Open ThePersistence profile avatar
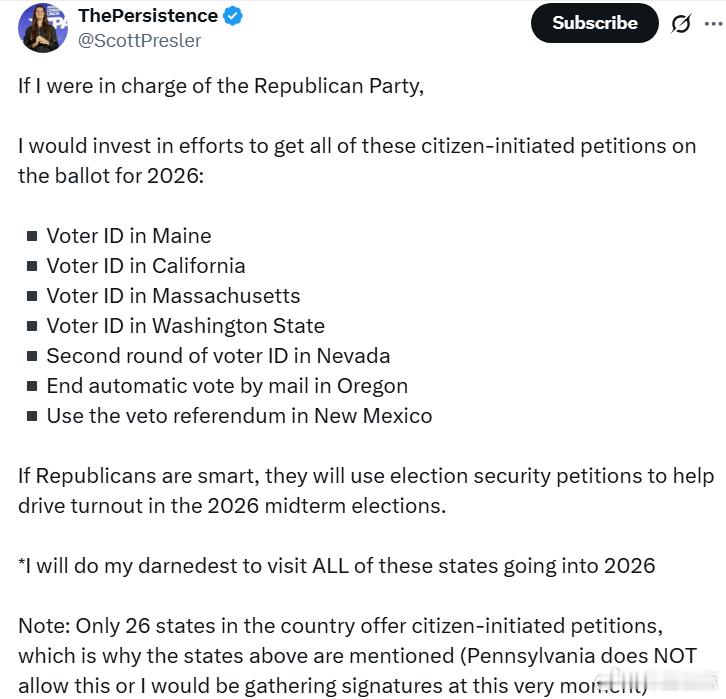This screenshot has height=699, width=726. pos(43,28)
